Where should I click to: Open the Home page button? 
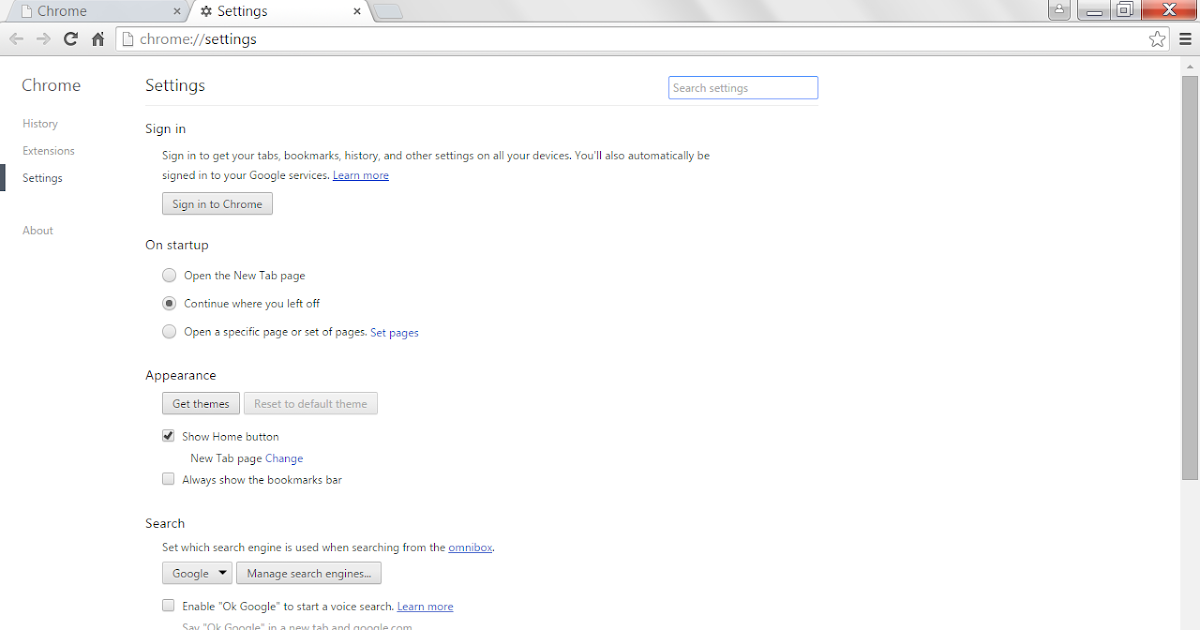coord(98,39)
